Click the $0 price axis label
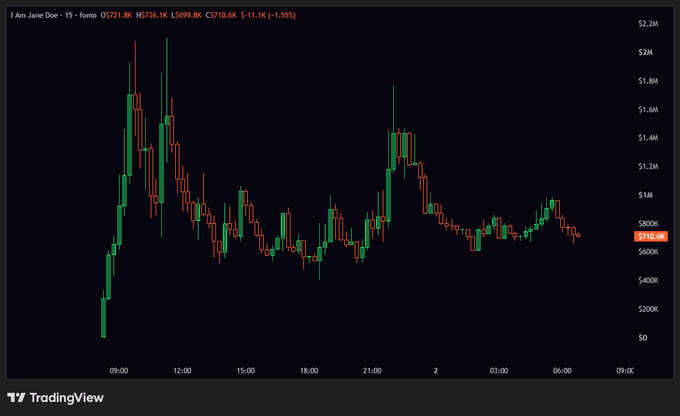This screenshot has width=680, height=416. tap(642, 337)
